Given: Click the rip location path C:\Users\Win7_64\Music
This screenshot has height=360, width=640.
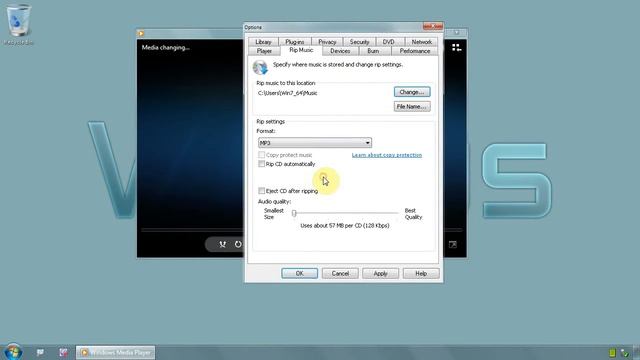Looking at the screenshot, I should pyautogui.click(x=287, y=93).
